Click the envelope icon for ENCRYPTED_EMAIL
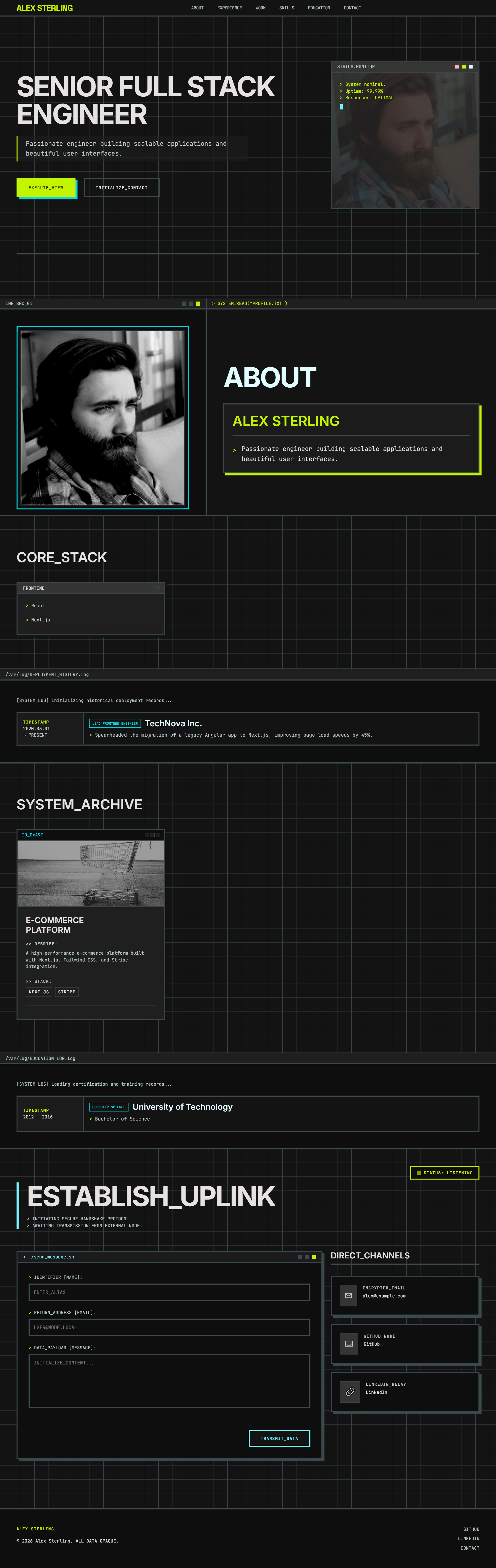 click(x=349, y=1295)
